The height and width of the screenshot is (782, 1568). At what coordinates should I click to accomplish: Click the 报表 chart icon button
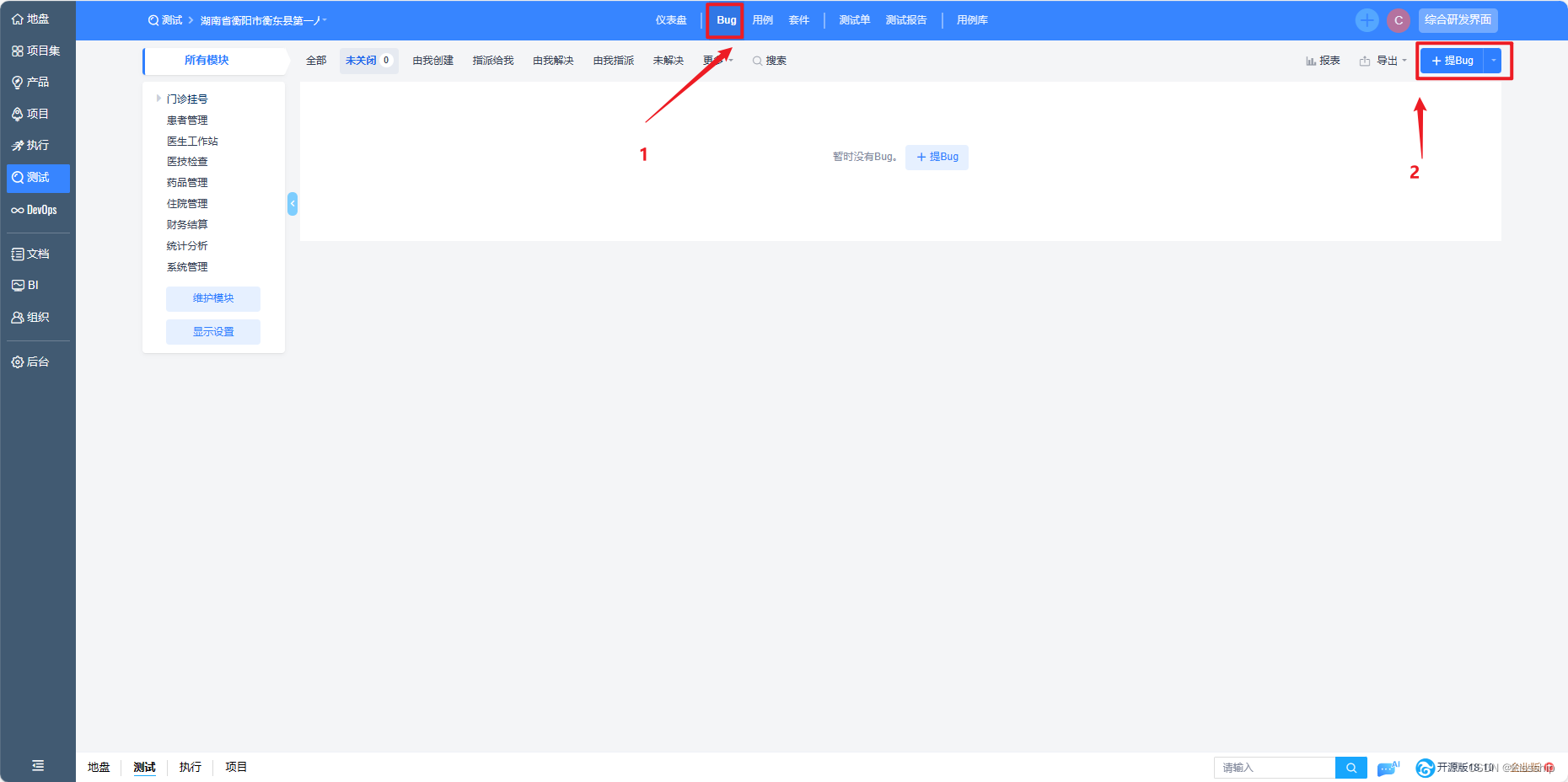(x=1323, y=61)
